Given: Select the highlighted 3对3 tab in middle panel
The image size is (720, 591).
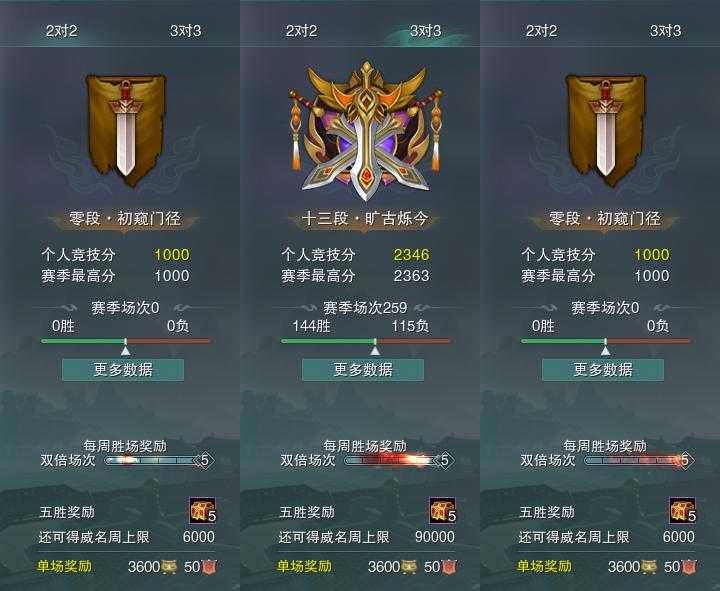Looking at the screenshot, I should coord(425,31).
